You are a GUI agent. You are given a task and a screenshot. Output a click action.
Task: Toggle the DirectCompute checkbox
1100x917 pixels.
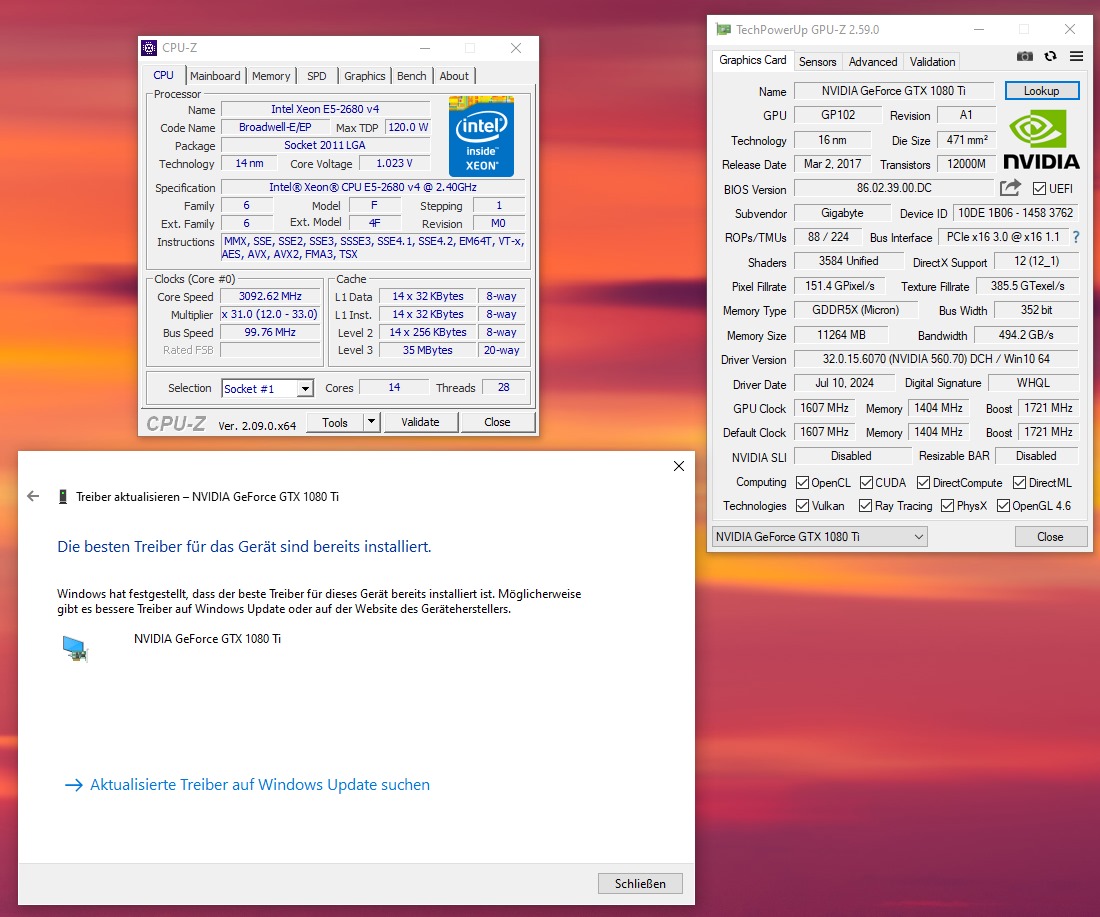click(x=923, y=483)
